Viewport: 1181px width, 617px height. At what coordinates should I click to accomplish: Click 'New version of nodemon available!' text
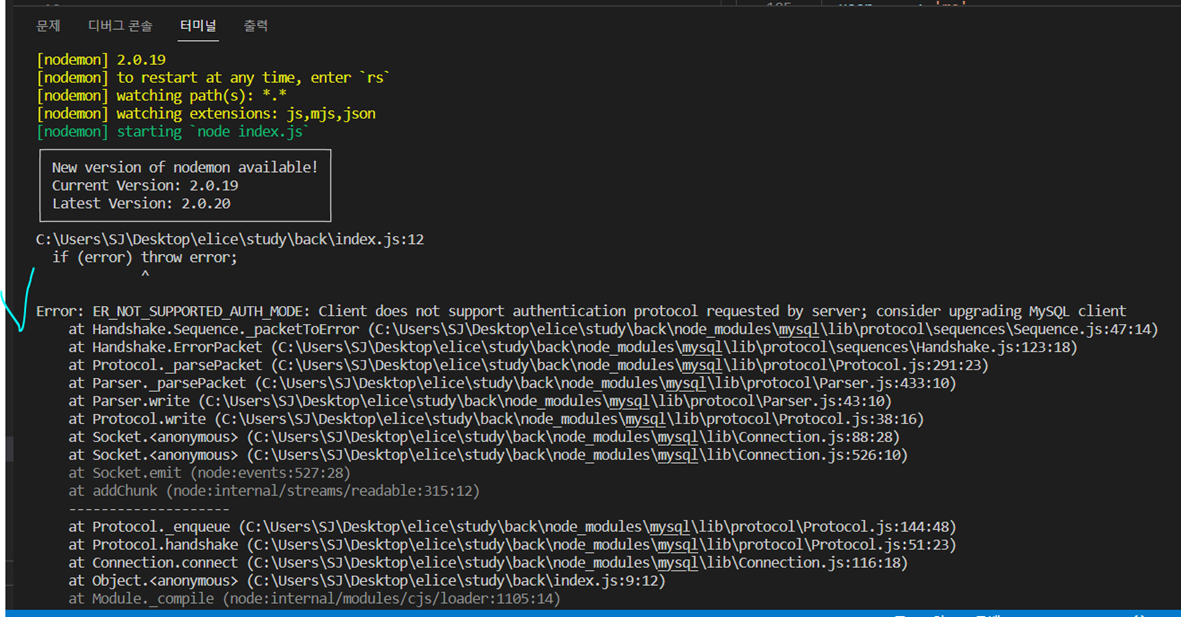[x=185, y=167]
